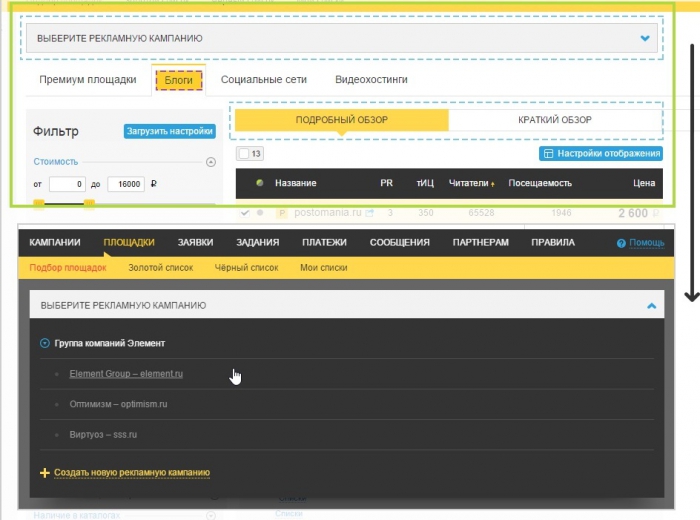Switch to the Блоги tab
This screenshot has width=700, height=520.
(x=179, y=80)
